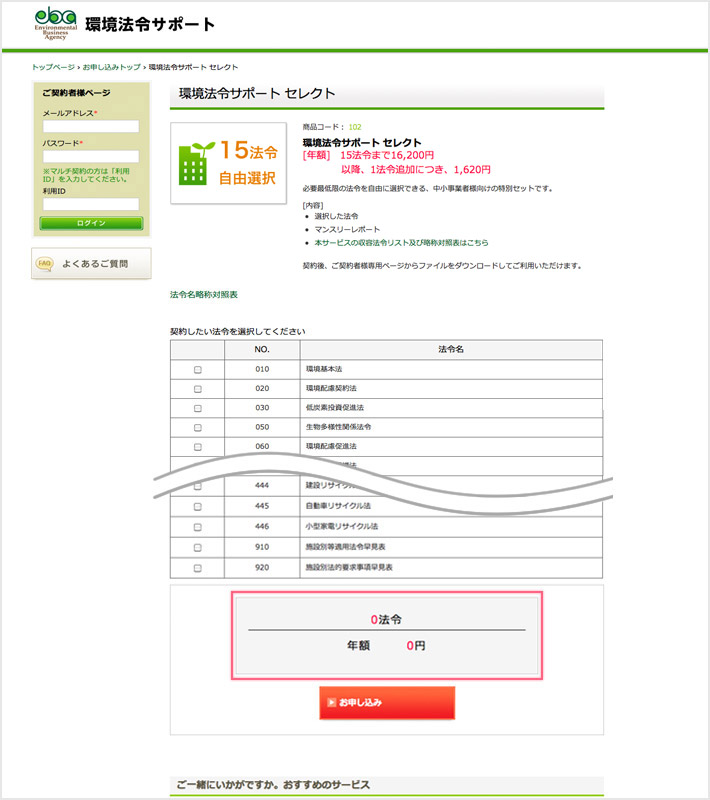This screenshot has height=800, width=710.
Task: Click the 利用ID input field
Action: [91, 204]
